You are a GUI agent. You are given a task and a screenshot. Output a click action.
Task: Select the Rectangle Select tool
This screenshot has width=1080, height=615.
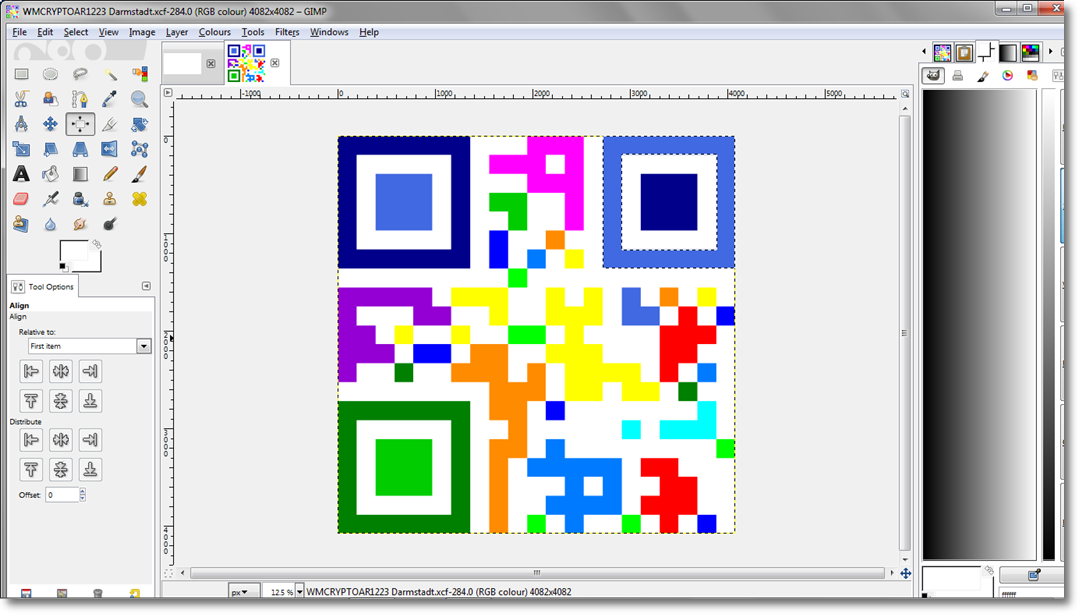coord(21,74)
